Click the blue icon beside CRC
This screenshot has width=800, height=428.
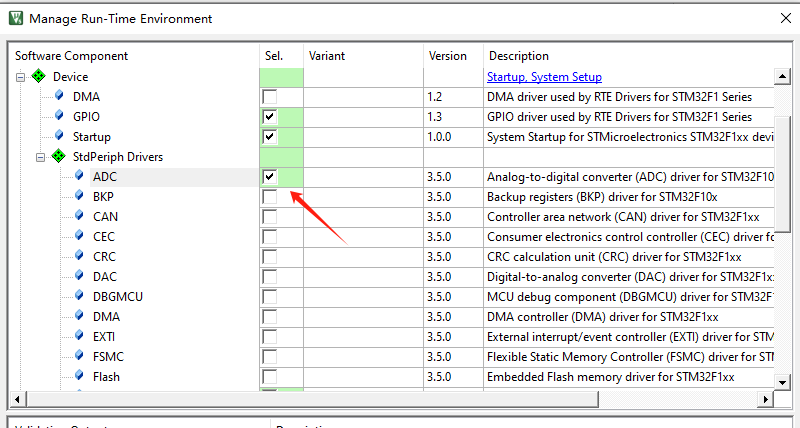click(79, 255)
